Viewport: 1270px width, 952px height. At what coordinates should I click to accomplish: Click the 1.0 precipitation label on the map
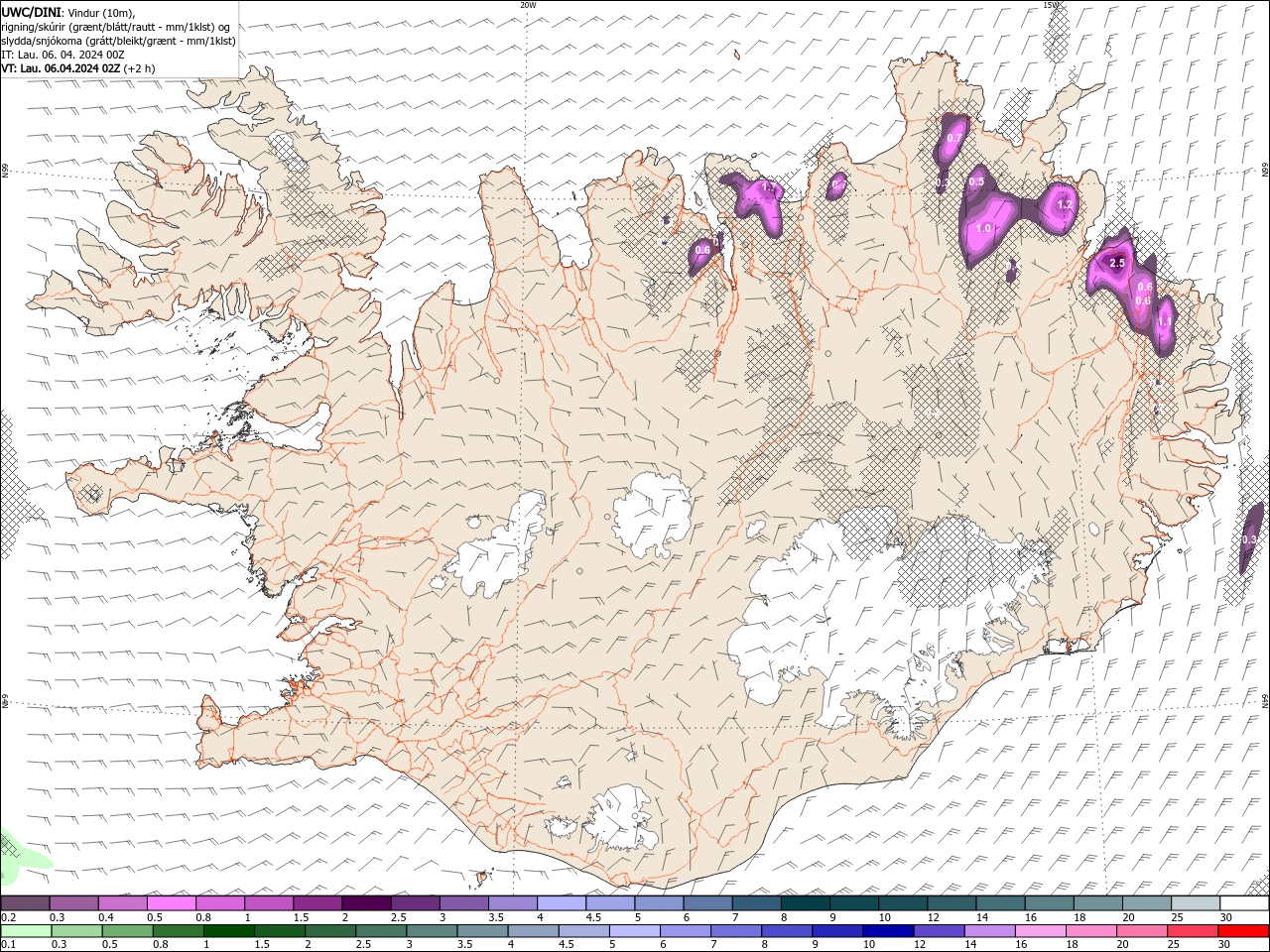(984, 228)
